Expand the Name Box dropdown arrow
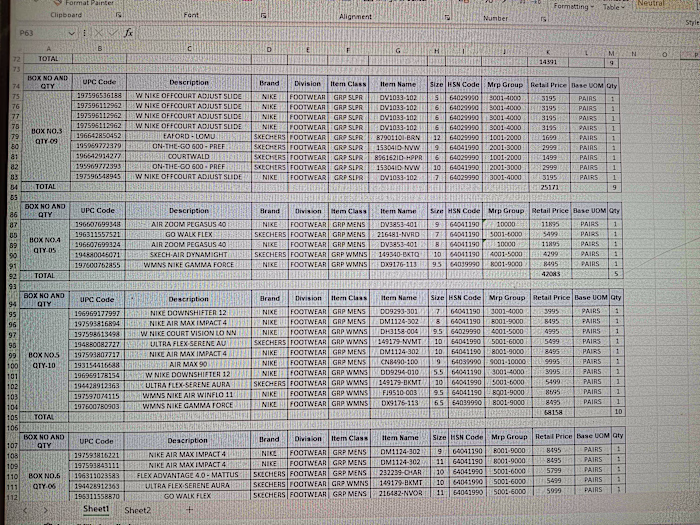Screen dimensions: 700x525 pyautogui.click(x=71, y=33)
